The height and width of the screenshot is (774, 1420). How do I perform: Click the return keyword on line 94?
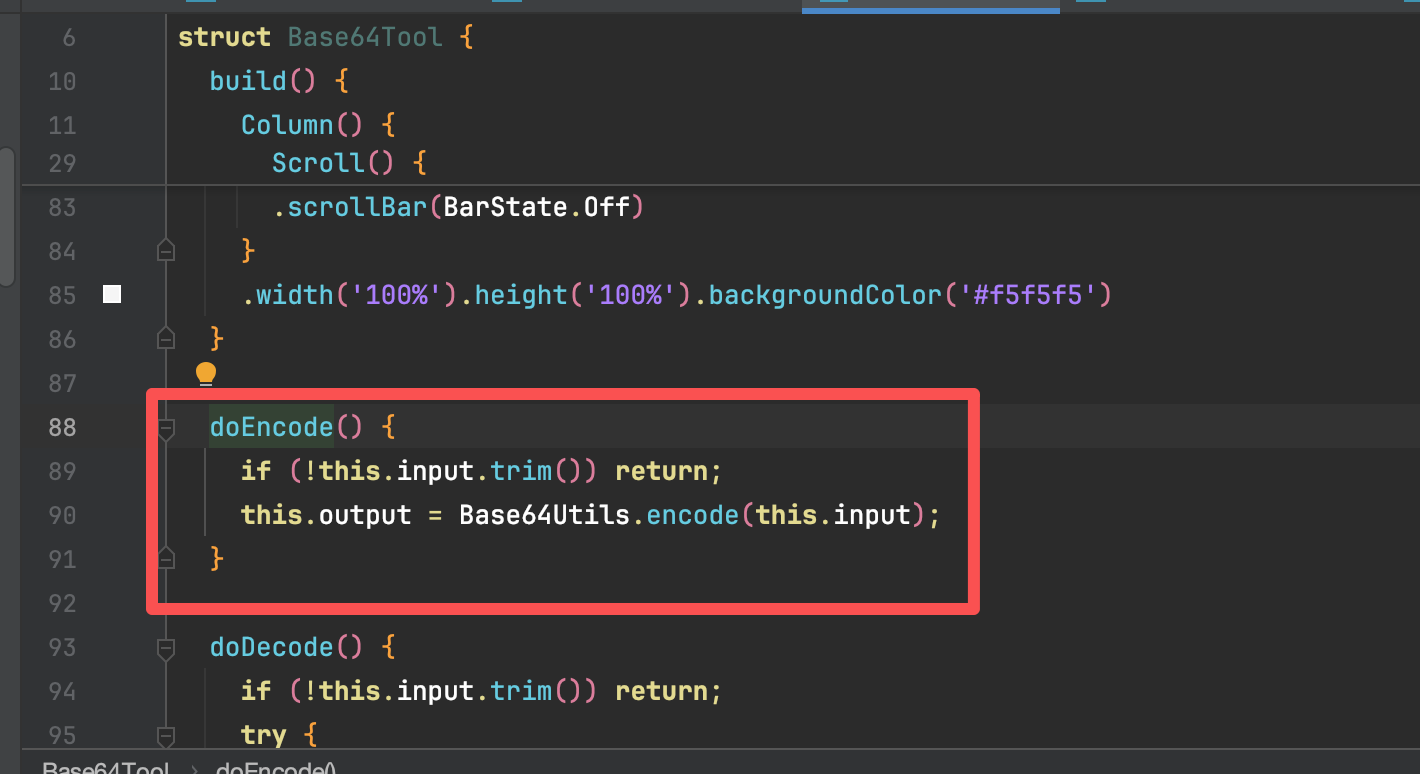(661, 691)
